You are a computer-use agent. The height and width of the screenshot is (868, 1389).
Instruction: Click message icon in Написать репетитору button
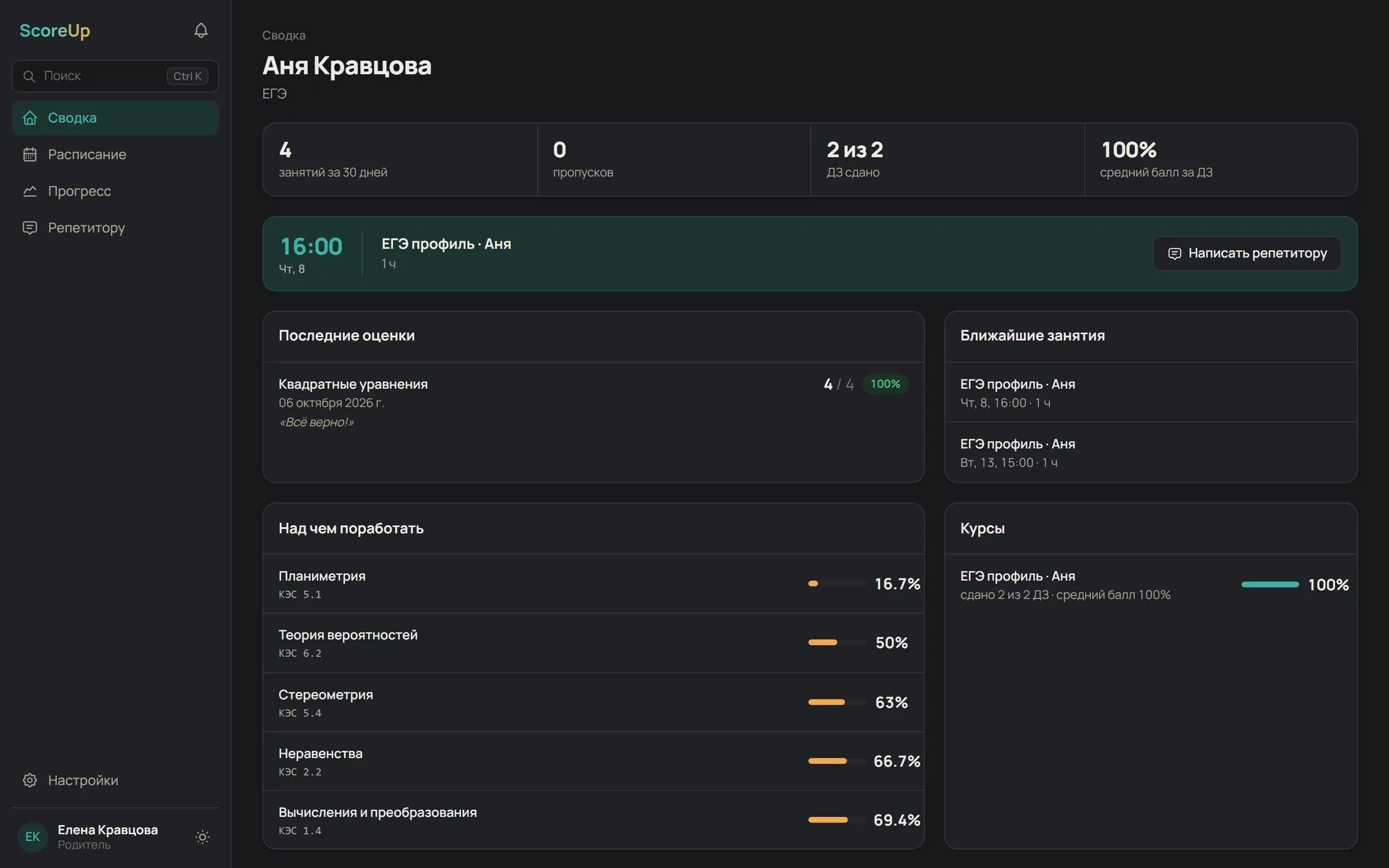pos(1174,254)
